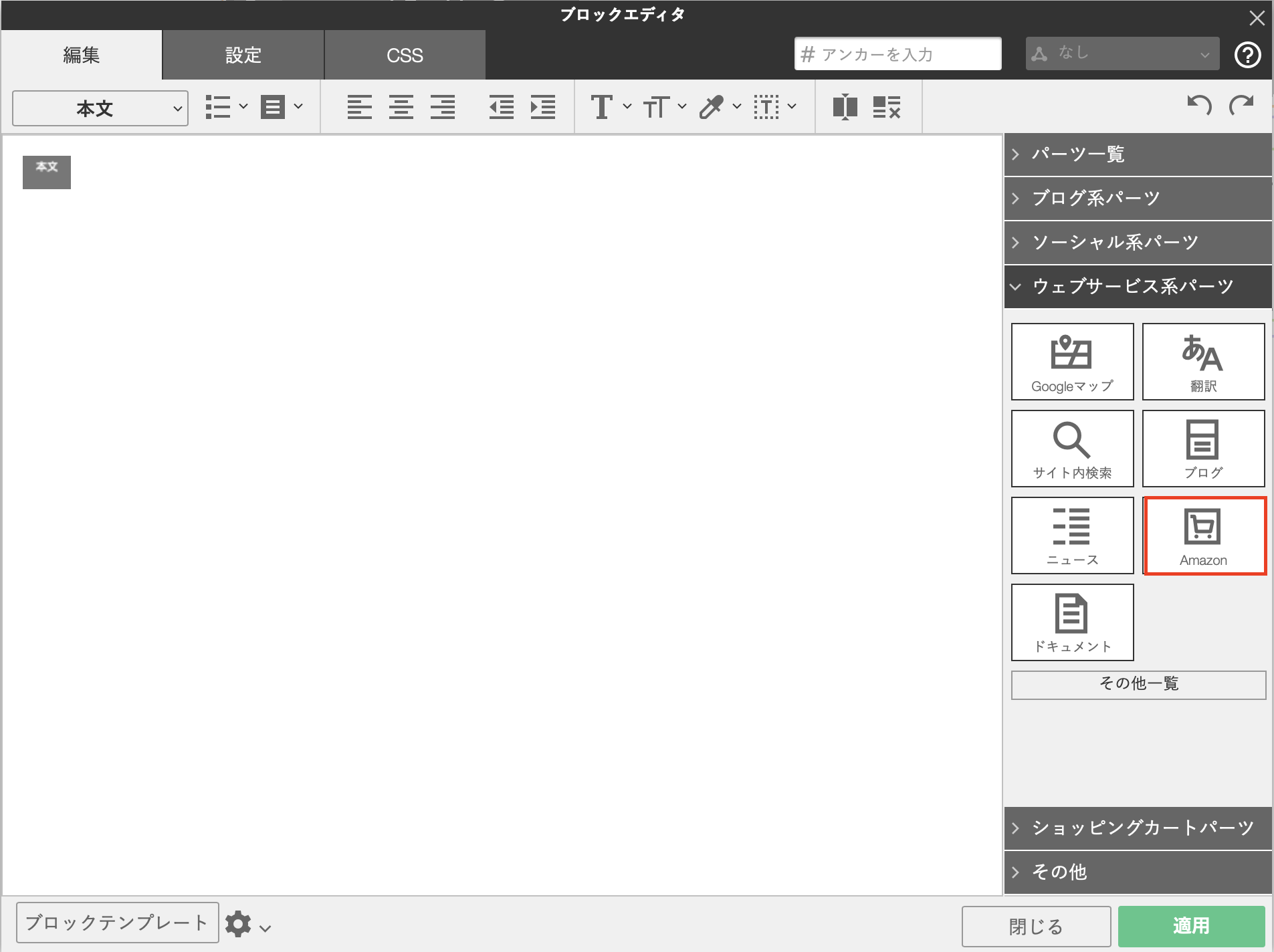Screen dimensions: 1274x952
Task: Open the bullet list options
Action: [226, 107]
